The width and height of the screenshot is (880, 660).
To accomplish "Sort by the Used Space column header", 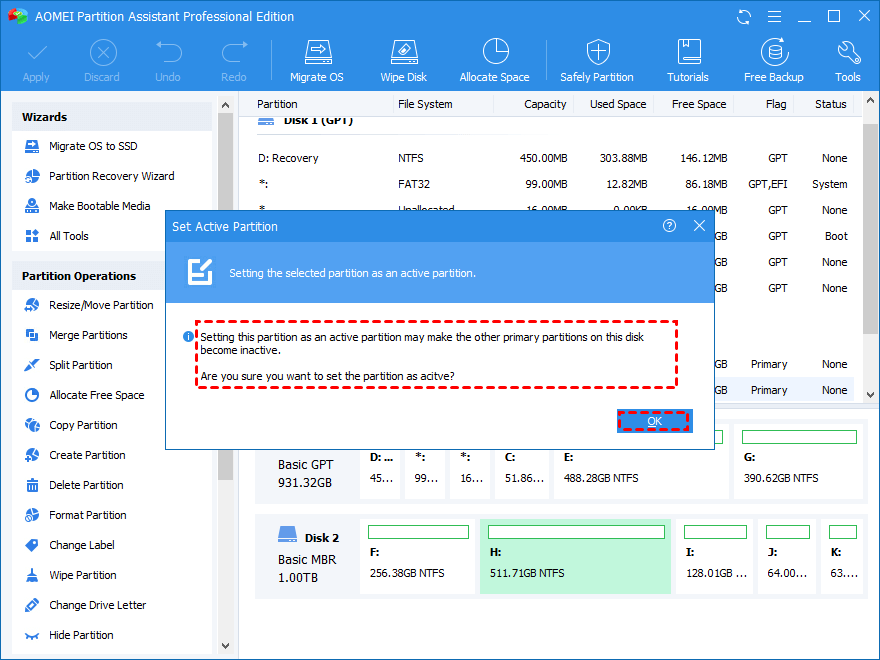I will pyautogui.click(x=618, y=104).
